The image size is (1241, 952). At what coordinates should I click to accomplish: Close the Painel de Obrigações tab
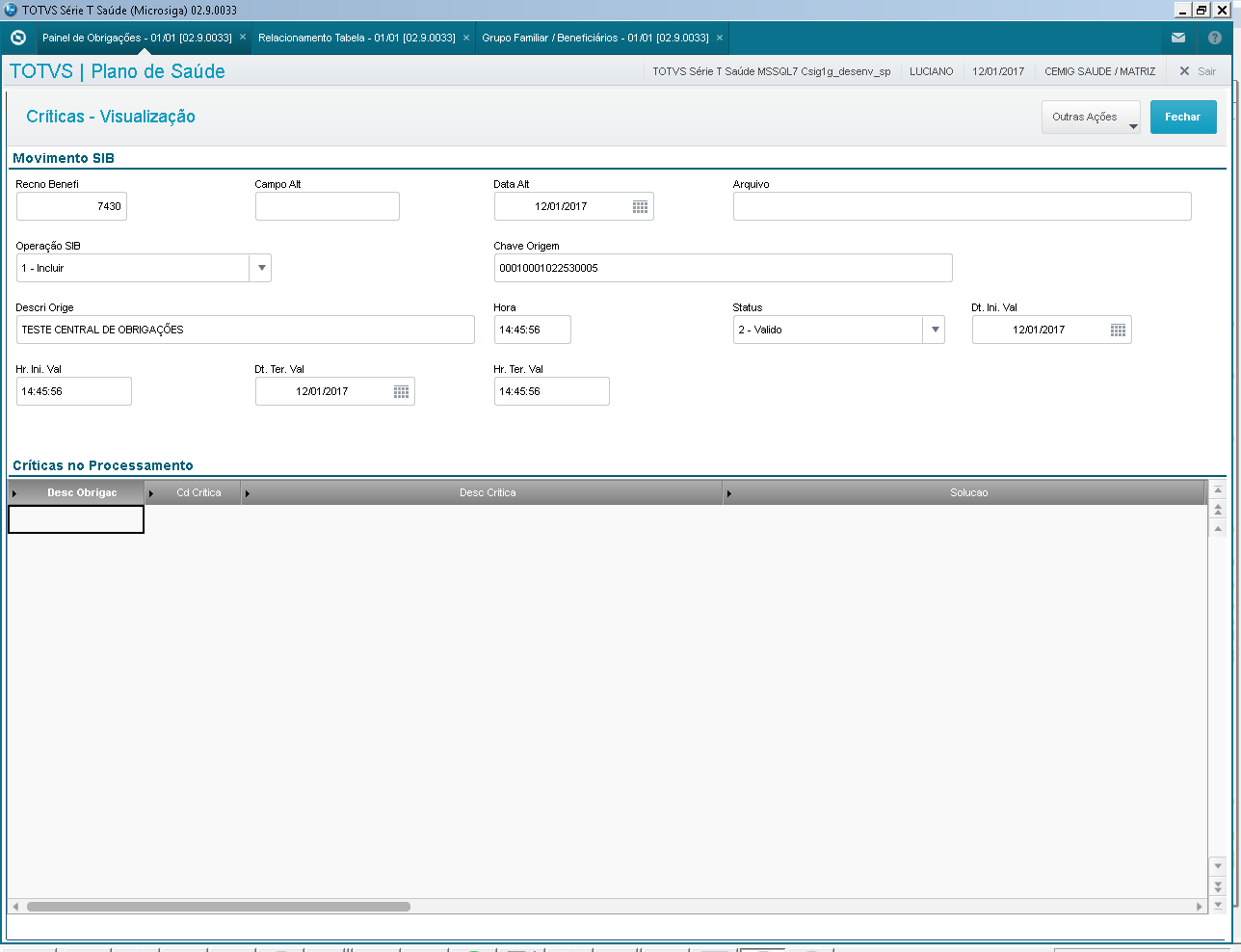[243, 38]
